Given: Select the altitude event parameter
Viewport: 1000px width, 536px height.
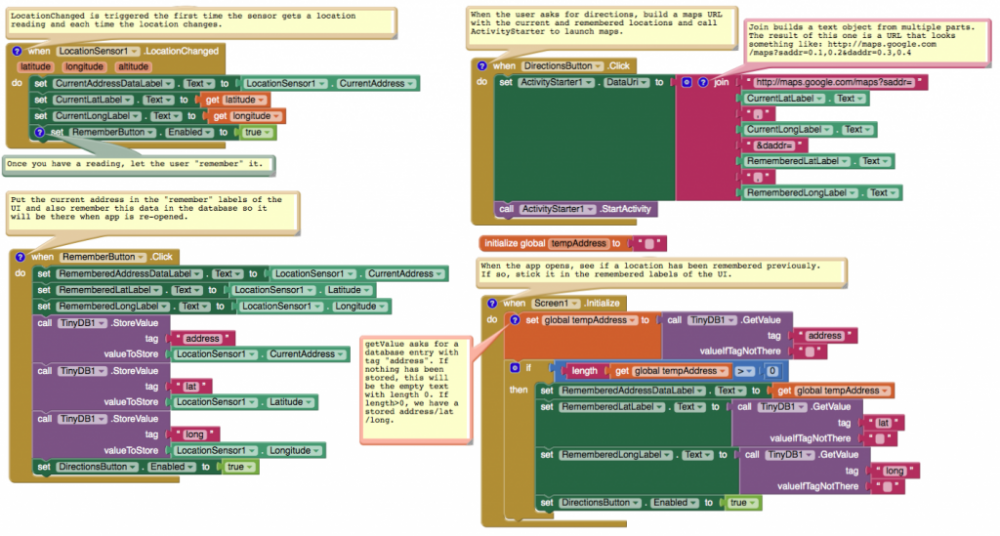Looking at the screenshot, I should [133, 66].
